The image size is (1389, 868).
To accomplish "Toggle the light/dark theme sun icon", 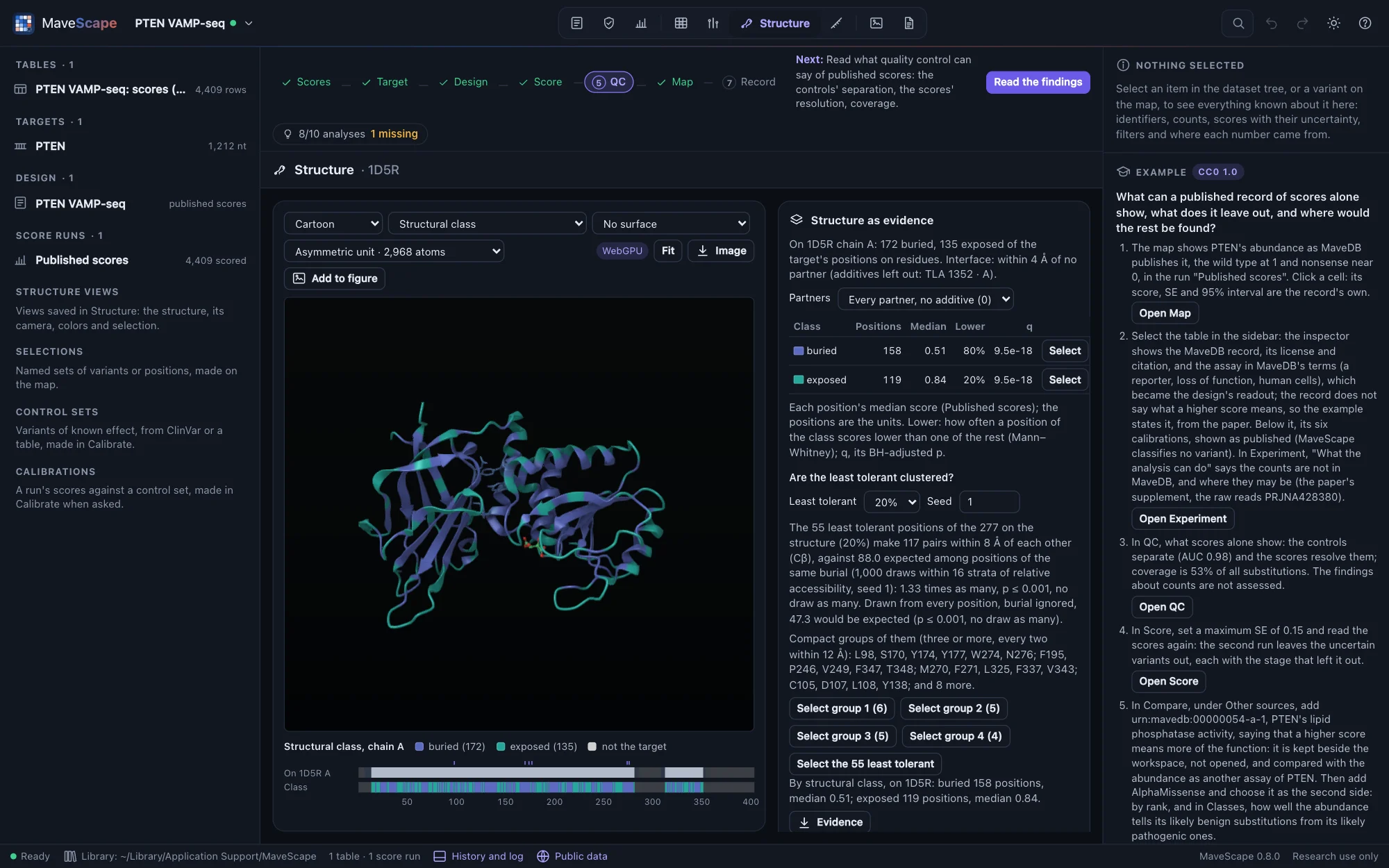I will tap(1333, 23).
